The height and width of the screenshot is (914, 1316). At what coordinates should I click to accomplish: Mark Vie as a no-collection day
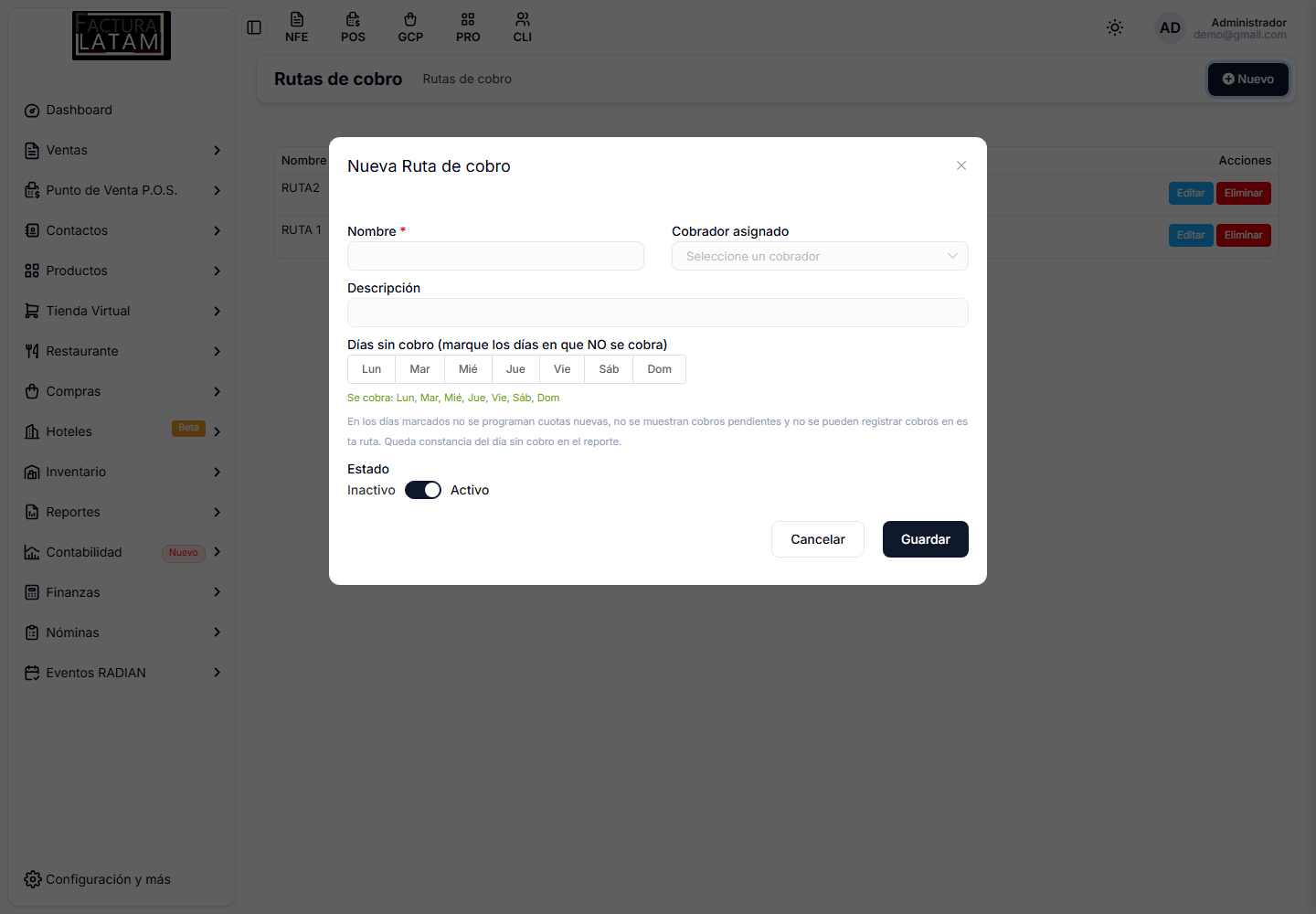[562, 369]
